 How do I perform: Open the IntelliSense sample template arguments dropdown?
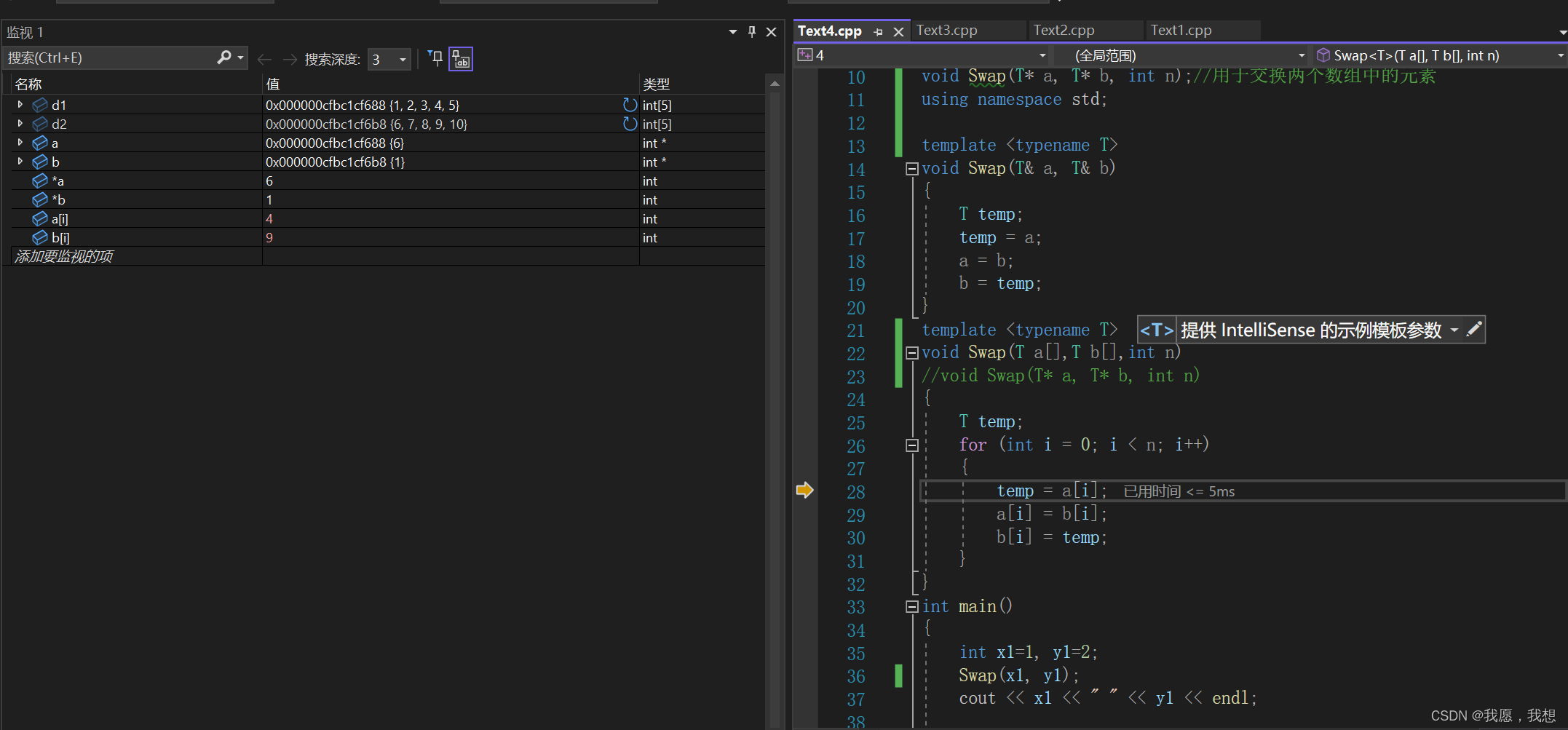pos(1454,330)
